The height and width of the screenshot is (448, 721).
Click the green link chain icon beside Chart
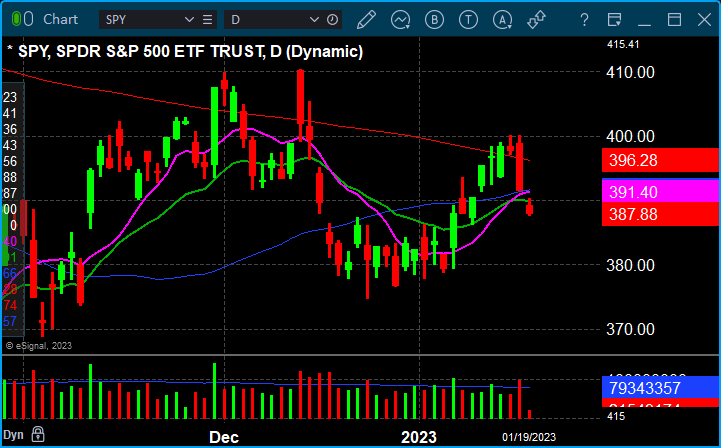point(22,19)
